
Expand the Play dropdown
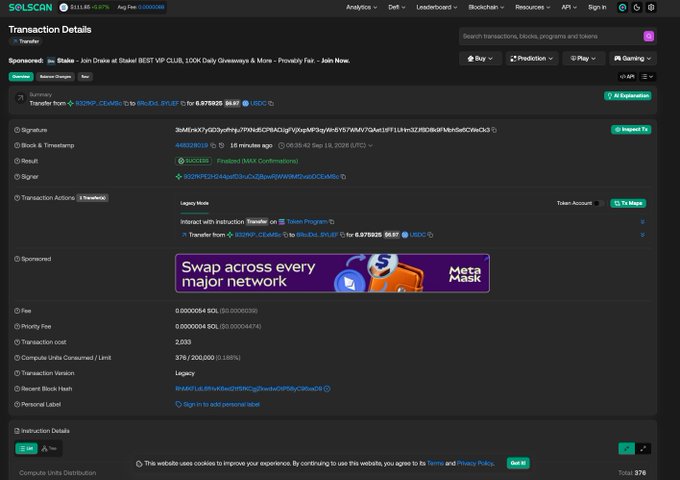click(x=583, y=59)
